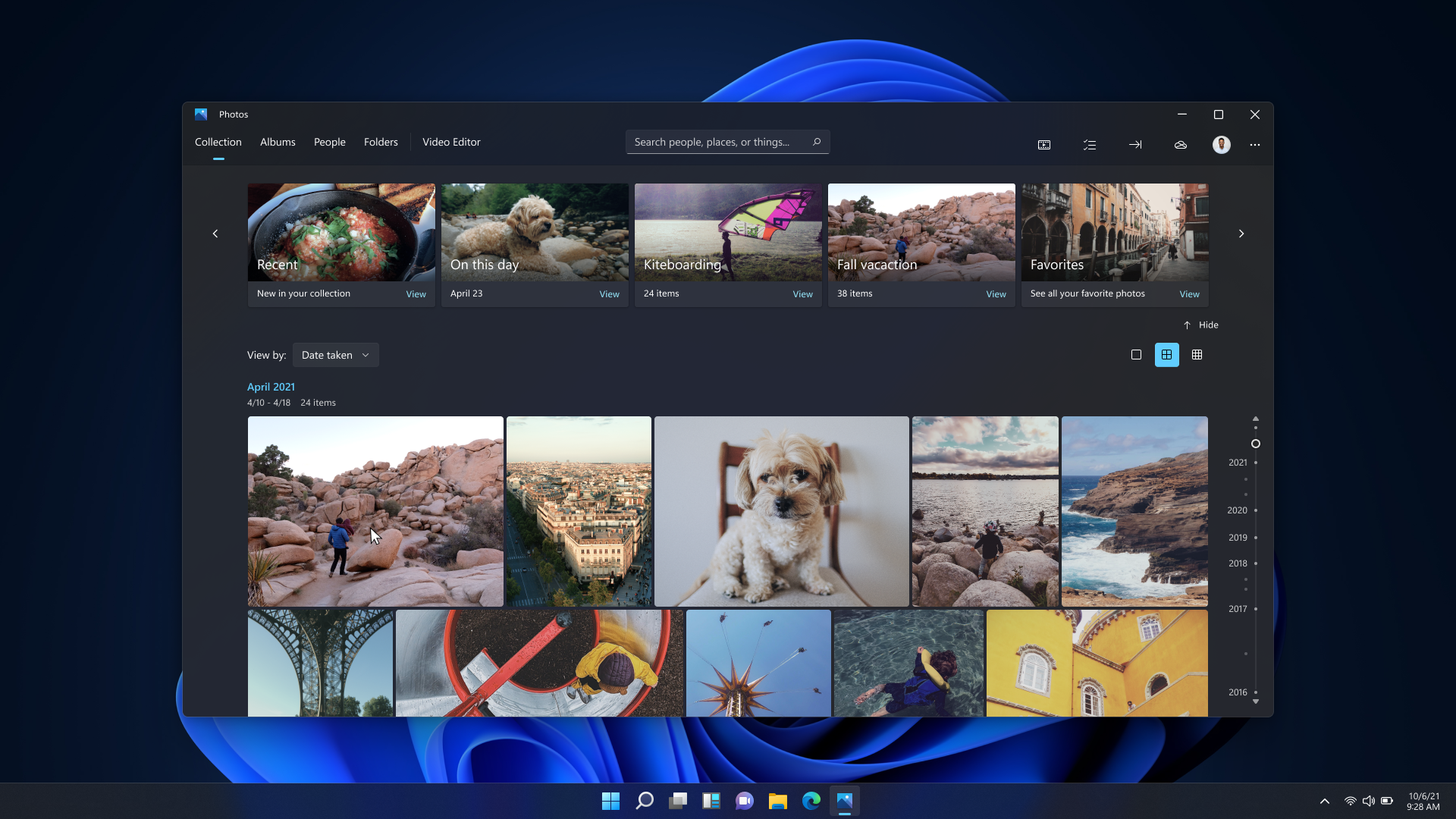This screenshot has height=819, width=1456.
Task: Drag the year 2018 timeline marker
Action: pos(1257,563)
